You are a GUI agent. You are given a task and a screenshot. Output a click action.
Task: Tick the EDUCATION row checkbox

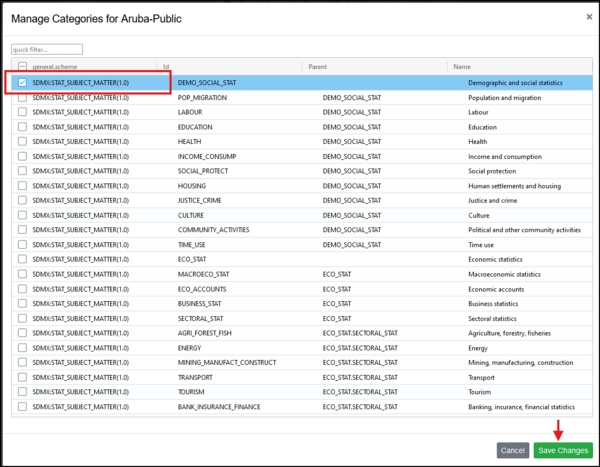[x=23, y=127]
